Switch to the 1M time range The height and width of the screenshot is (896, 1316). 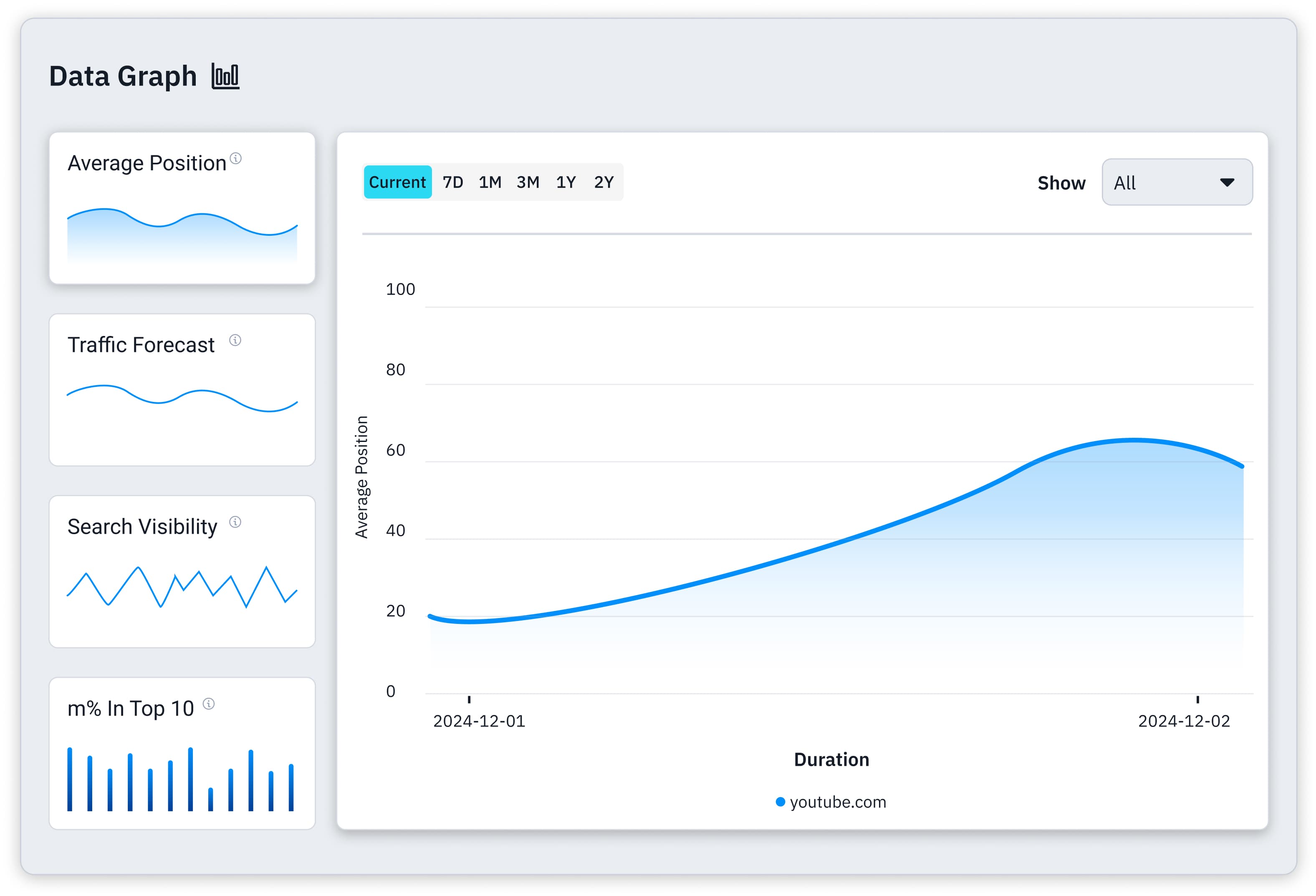pyautogui.click(x=490, y=182)
